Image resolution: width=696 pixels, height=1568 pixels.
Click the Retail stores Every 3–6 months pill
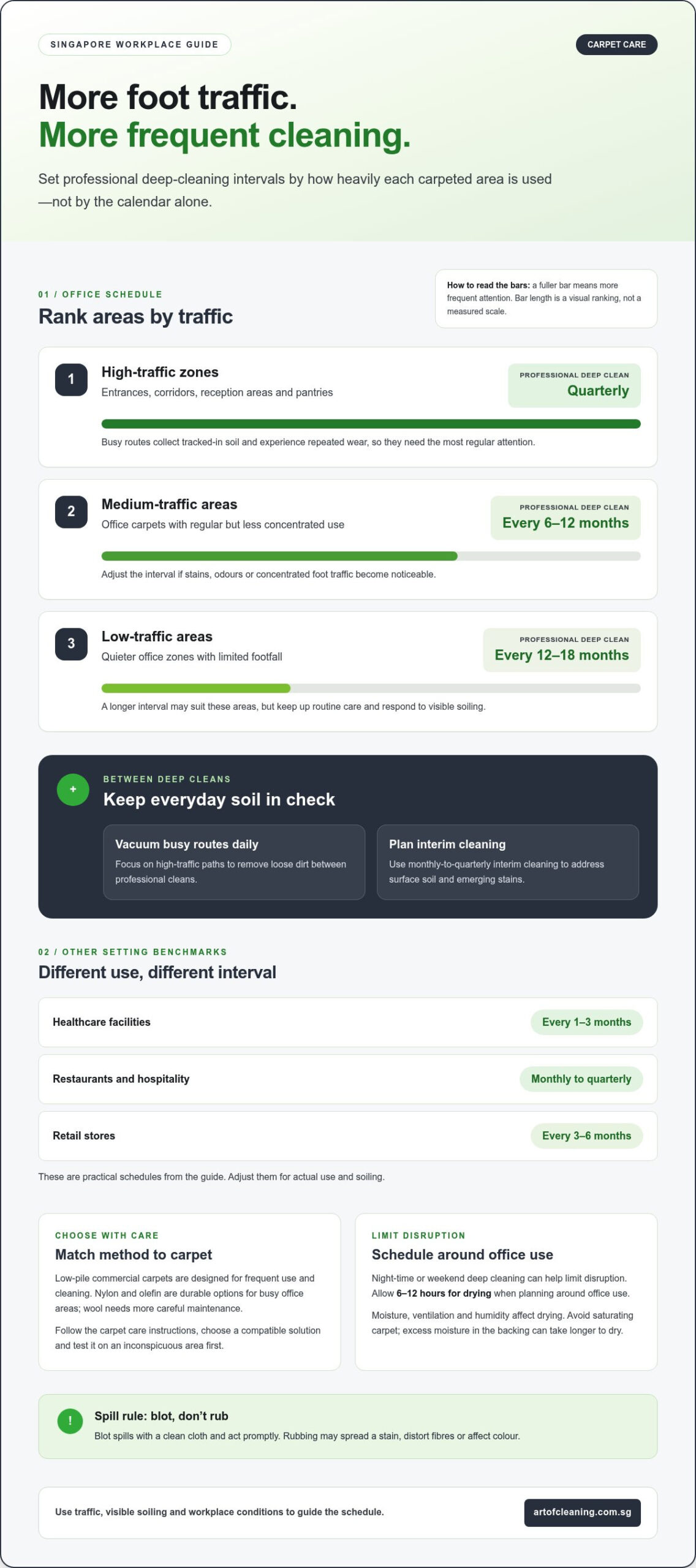[586, 1136]
